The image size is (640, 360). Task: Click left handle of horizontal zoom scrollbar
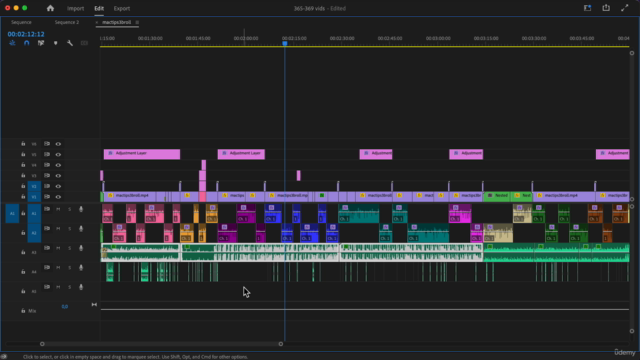click(42, 344)
